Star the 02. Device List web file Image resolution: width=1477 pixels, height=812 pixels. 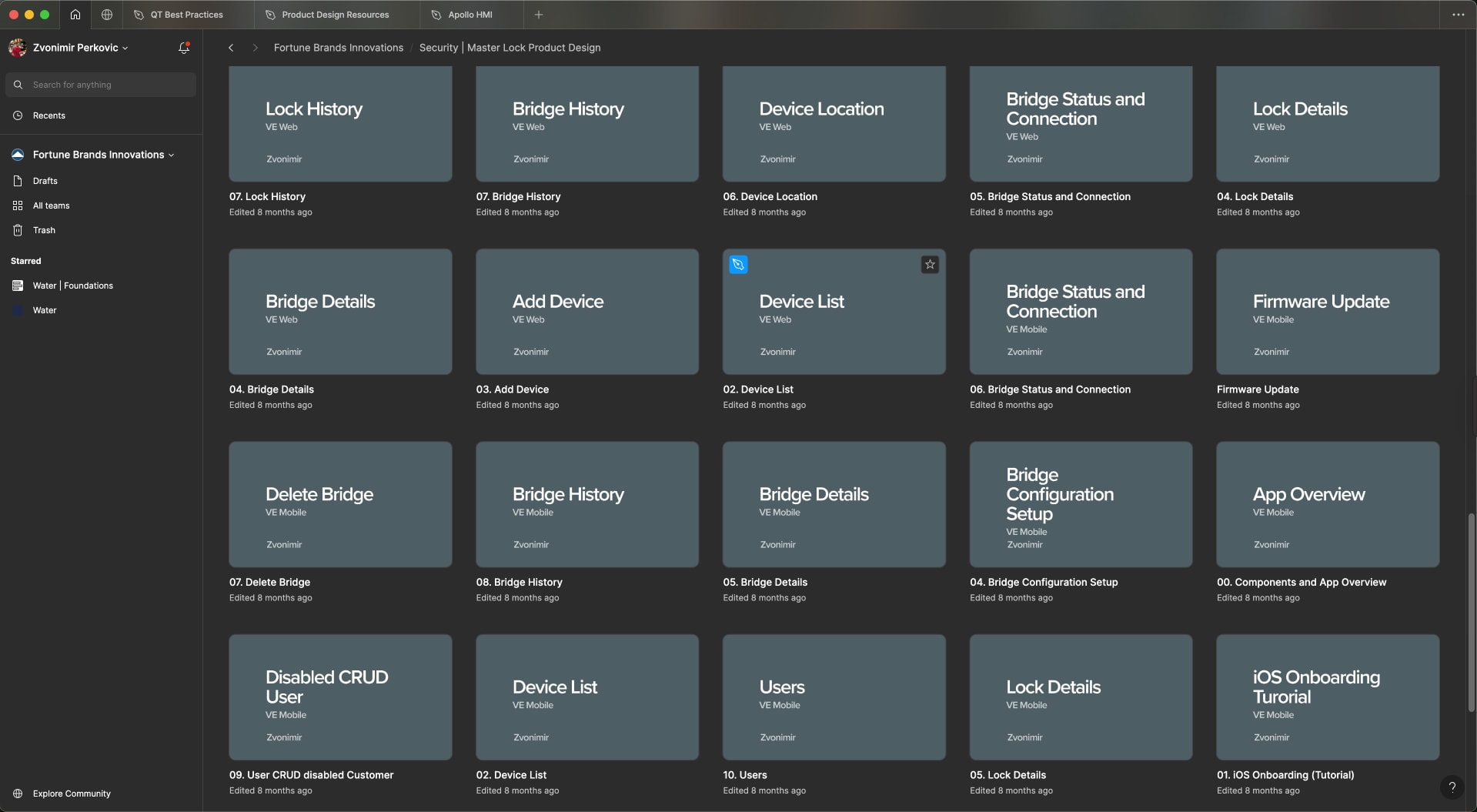(930, 265)
